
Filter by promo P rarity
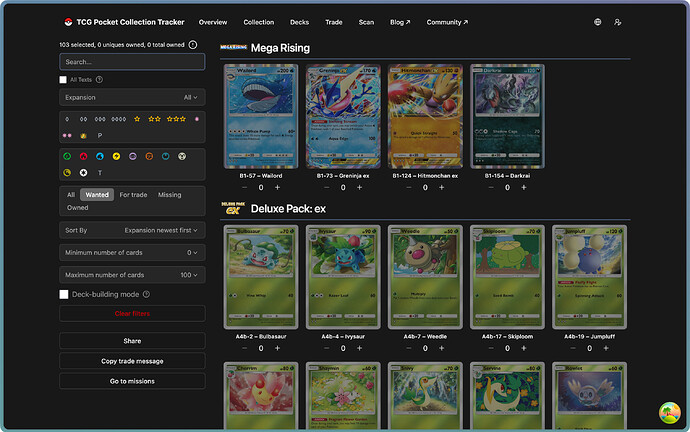pyautogui.click(x=99, y=135)
